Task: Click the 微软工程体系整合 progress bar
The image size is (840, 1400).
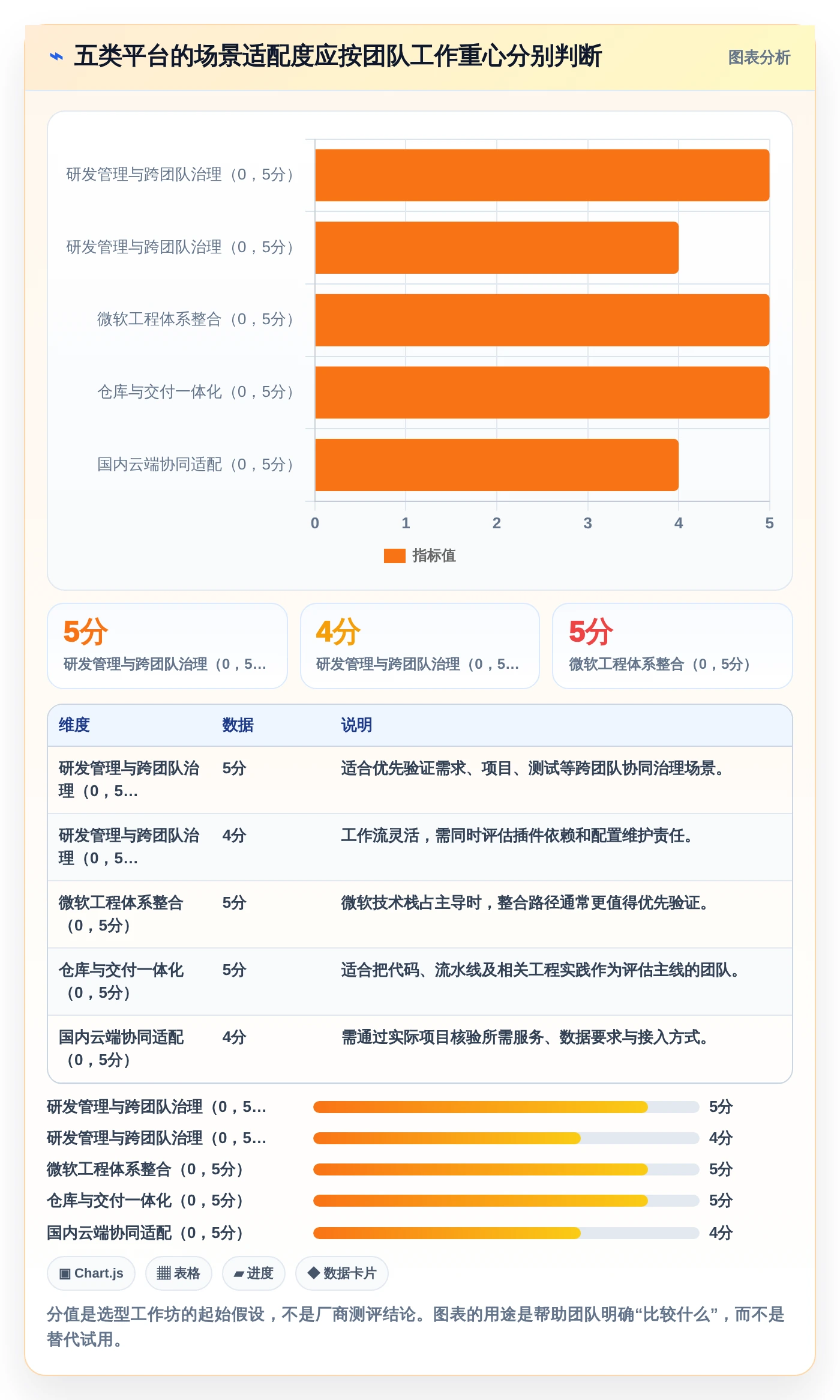Action: click(x=506, y=1169)
